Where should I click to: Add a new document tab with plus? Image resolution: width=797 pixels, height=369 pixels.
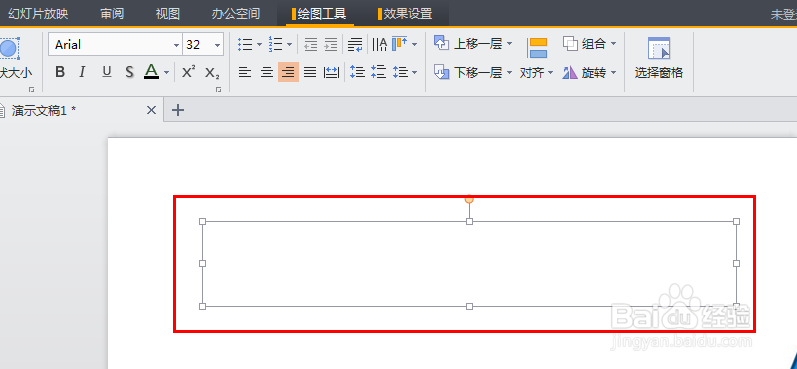coord(177,110)
